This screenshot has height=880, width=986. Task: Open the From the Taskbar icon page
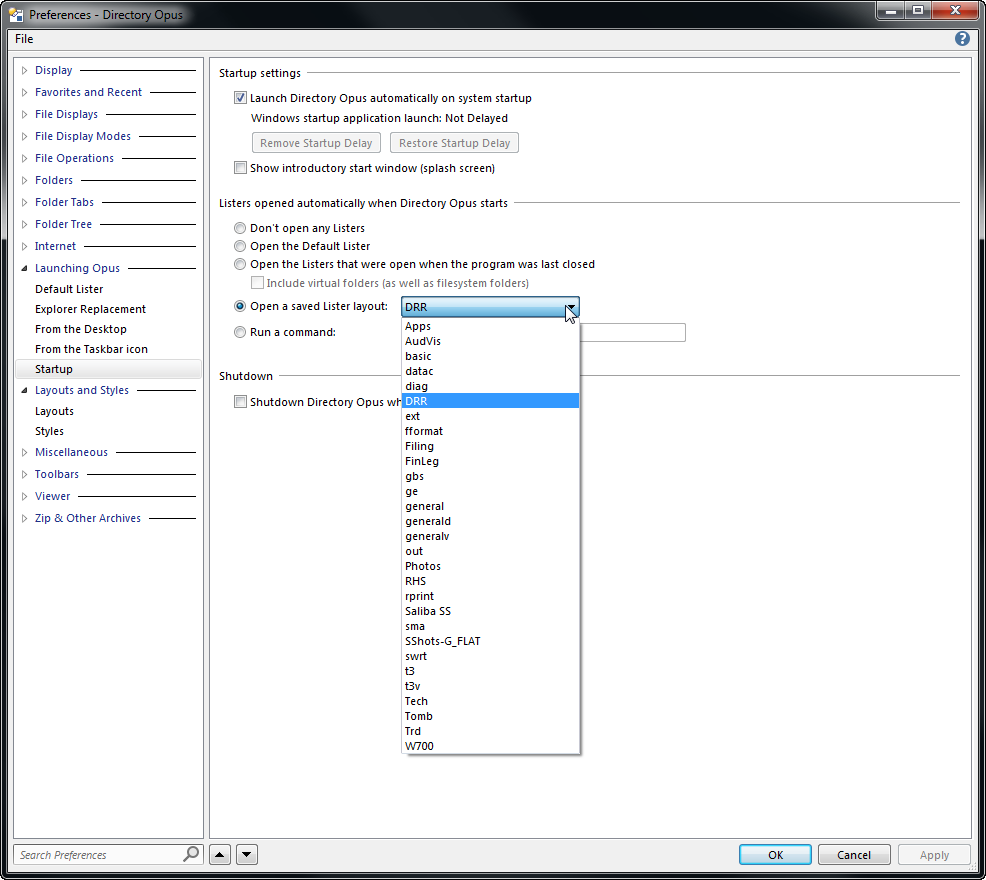pos(92,349)
